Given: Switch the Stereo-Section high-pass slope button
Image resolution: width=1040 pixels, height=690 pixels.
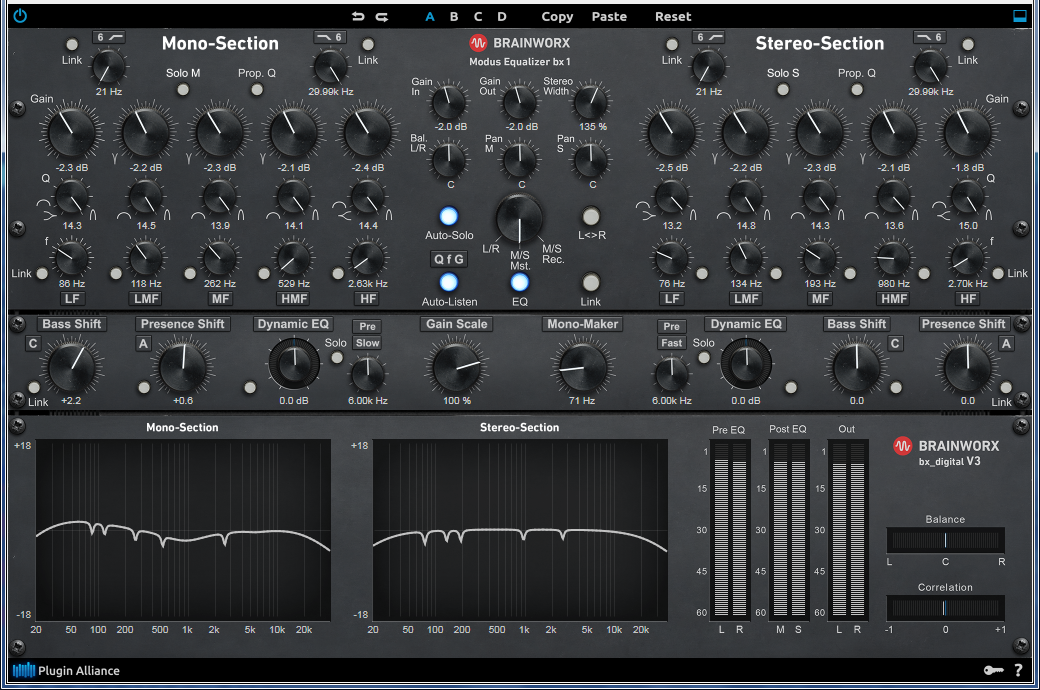Looking at the screenshot, I should pos(708,37).
